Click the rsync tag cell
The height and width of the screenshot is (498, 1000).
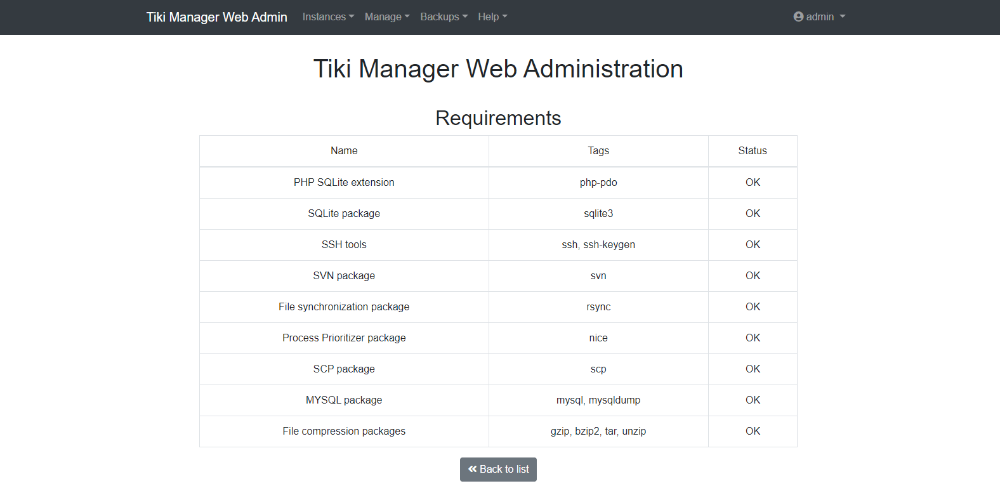(598, 307)
